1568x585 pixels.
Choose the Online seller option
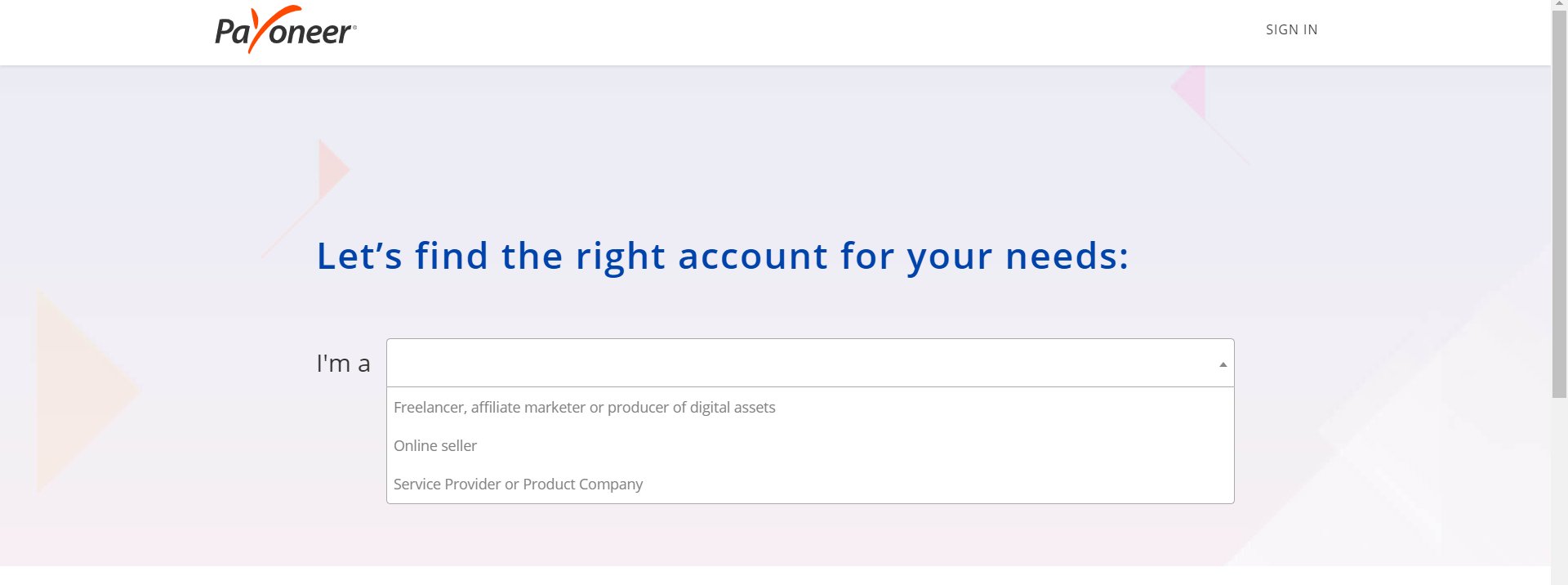pos(435,446)
